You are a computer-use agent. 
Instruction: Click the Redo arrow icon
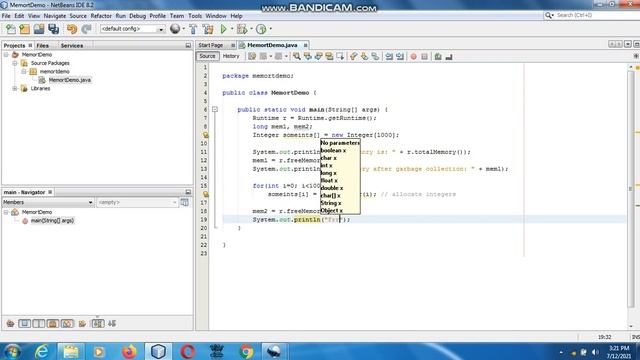tap(86, 29)
